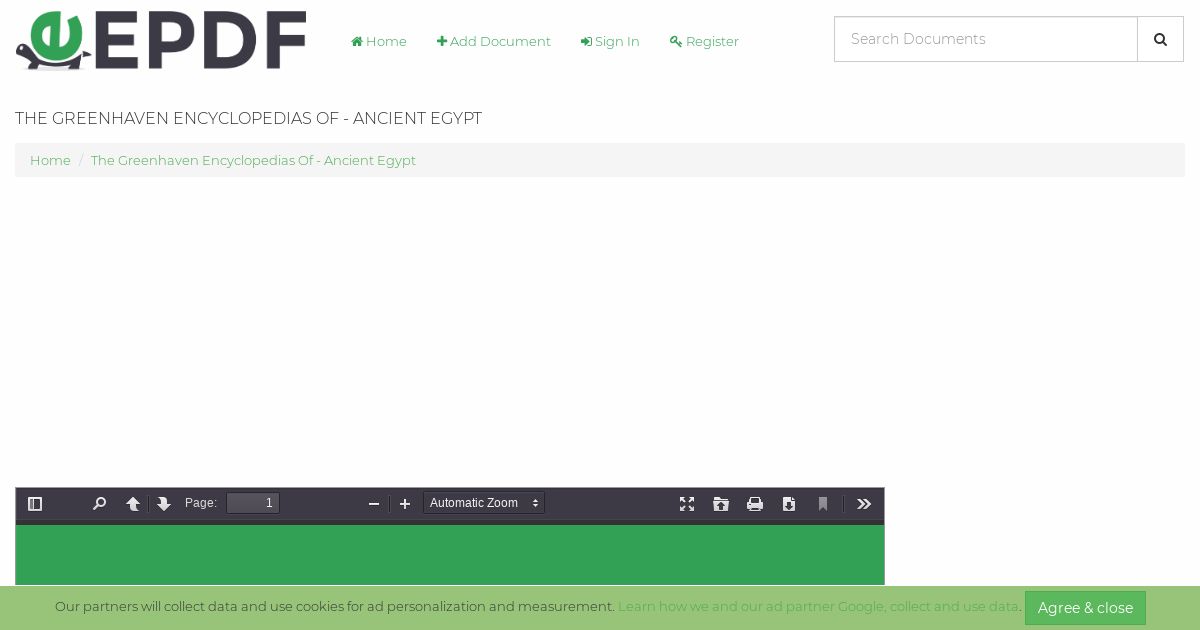Image resolution: width=1200 pixels, height=630 pixels.
Task: Open a file in the PDF viewer
Action: (x=721, y=504)
